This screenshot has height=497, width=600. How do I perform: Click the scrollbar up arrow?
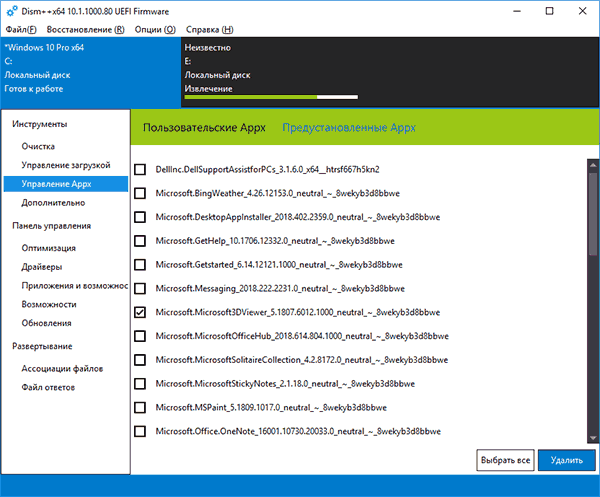click(593, 165)
